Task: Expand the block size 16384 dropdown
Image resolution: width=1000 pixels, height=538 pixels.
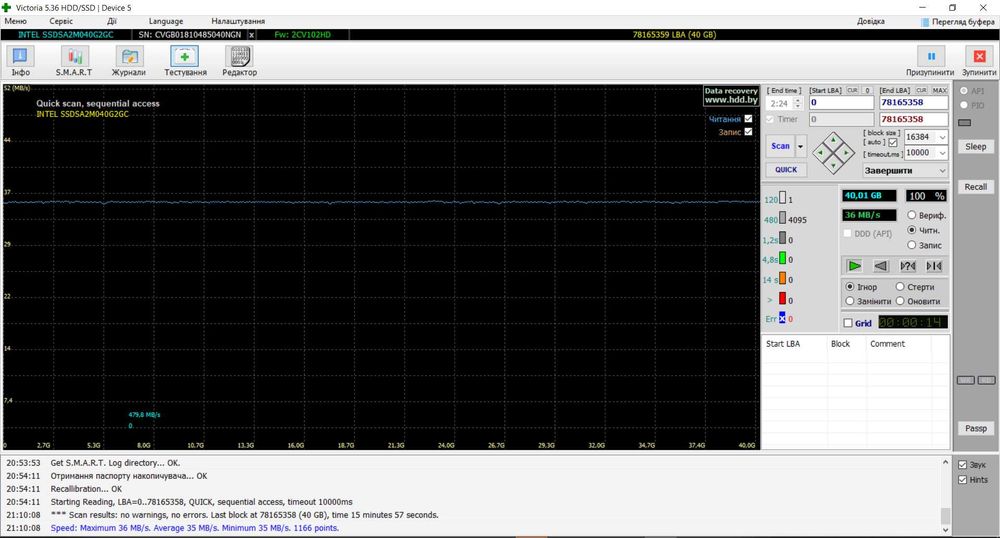Action: [943, 136]
